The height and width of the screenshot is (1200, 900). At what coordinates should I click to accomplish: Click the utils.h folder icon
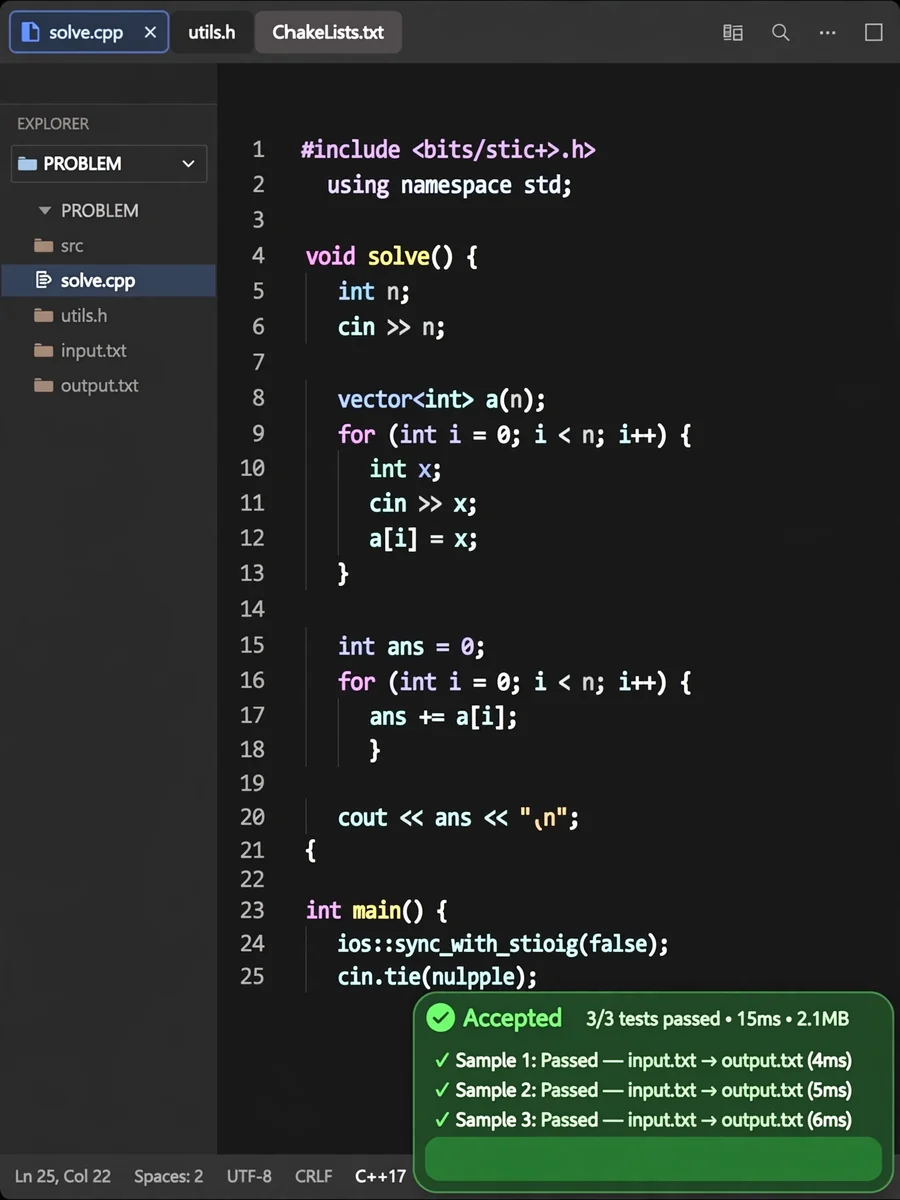pos(43,316)
